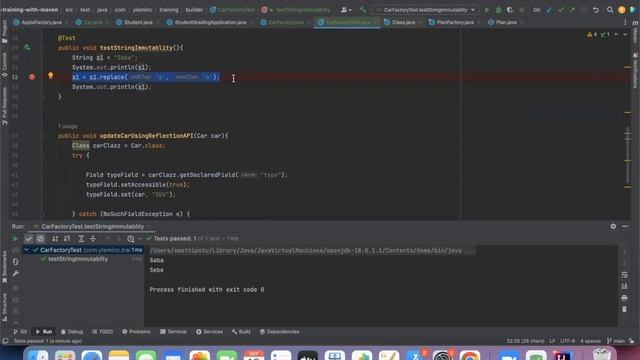This screenshot has height=360, width=640.
Task: Click the coverage icon in Run left sidebar
Action: point(16,262)
